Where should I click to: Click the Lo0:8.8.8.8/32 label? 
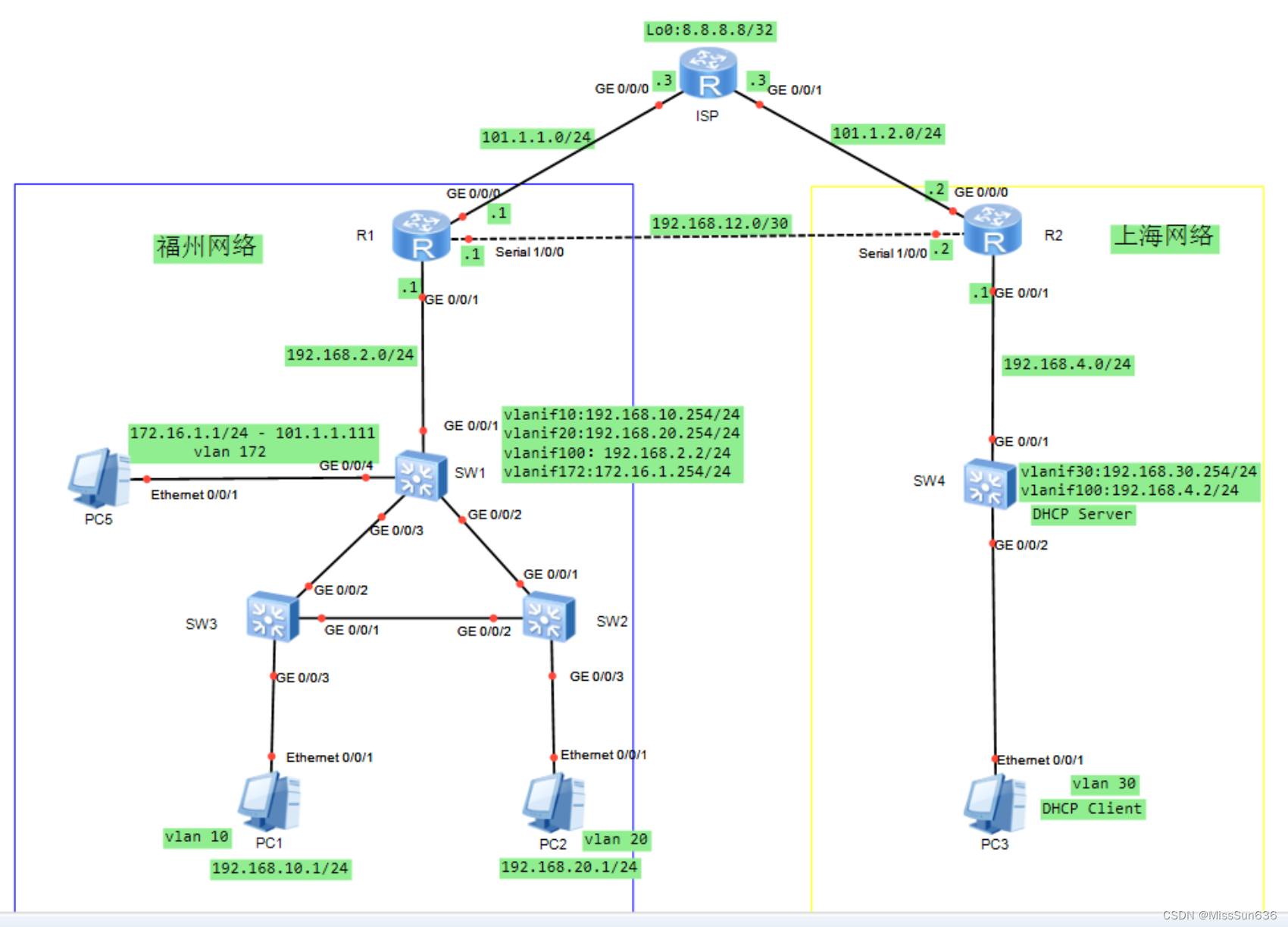coord(710,30)
